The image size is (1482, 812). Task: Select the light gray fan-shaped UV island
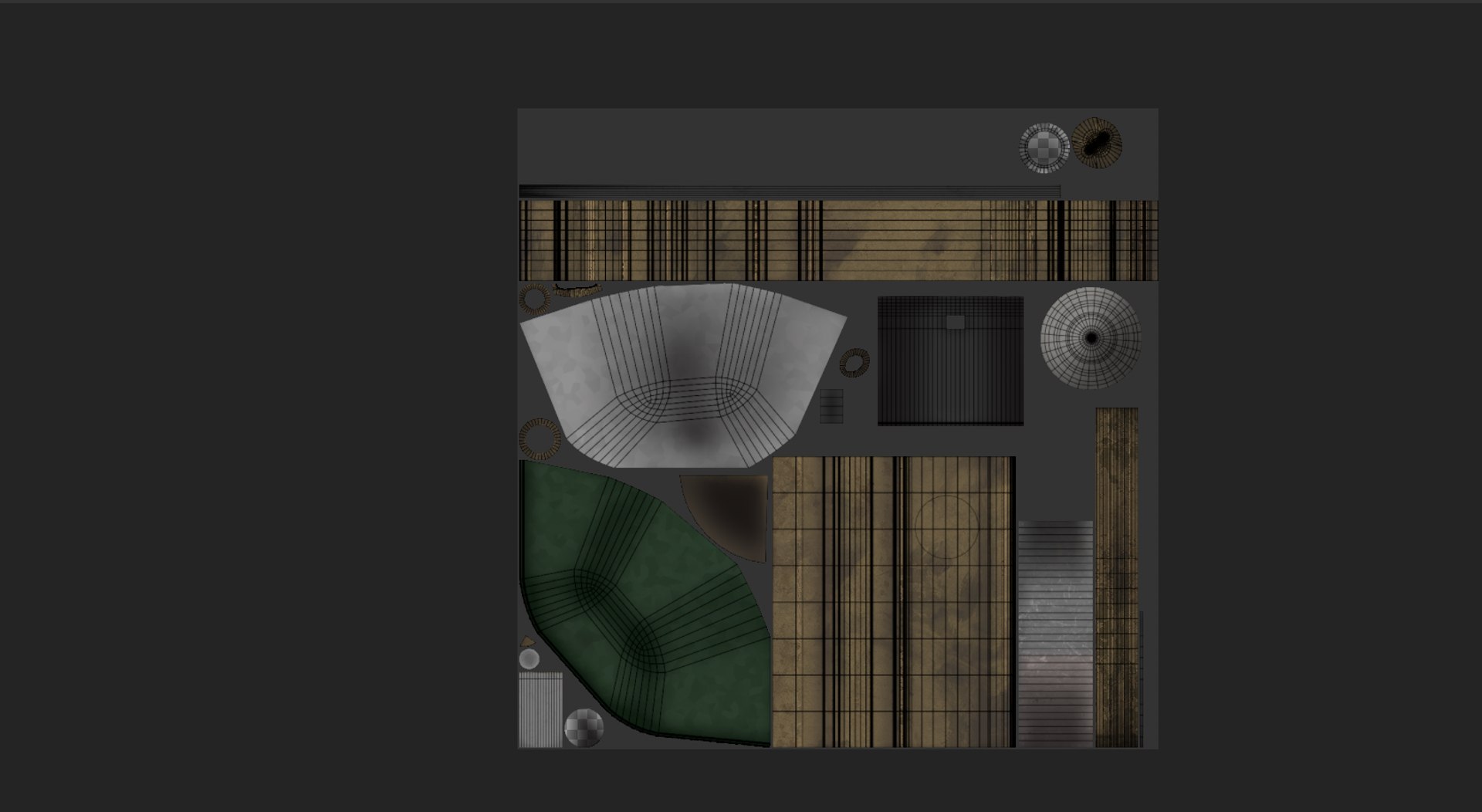pos(683,376)
